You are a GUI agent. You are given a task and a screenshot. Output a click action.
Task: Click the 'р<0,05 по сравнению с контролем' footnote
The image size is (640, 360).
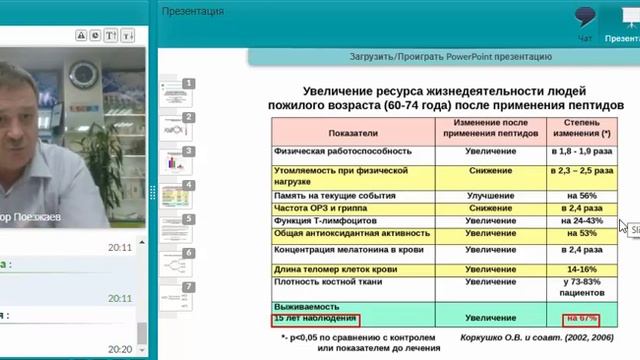(358, 338)
